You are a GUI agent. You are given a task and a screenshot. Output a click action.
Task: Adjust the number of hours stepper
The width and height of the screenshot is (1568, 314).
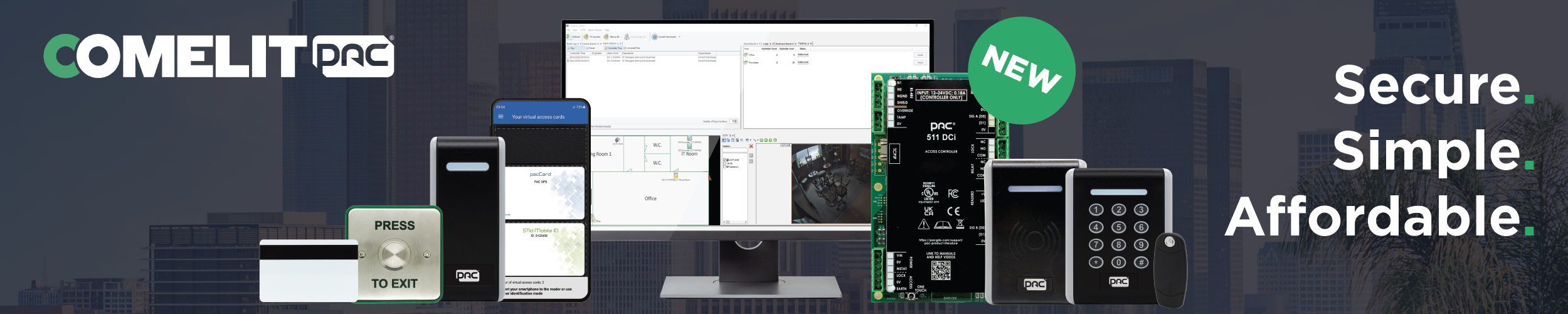point(734,121)
